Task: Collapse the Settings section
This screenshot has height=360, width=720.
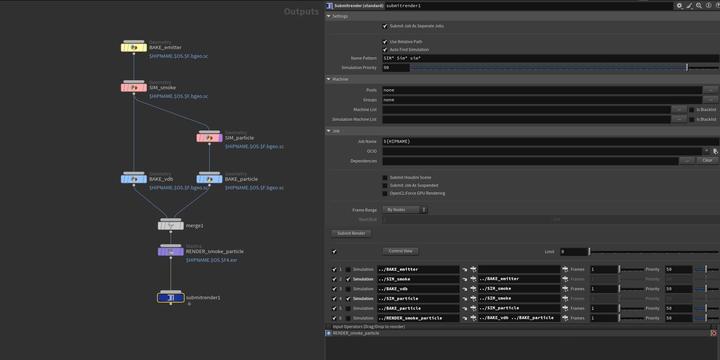Action: coord(329,16)
